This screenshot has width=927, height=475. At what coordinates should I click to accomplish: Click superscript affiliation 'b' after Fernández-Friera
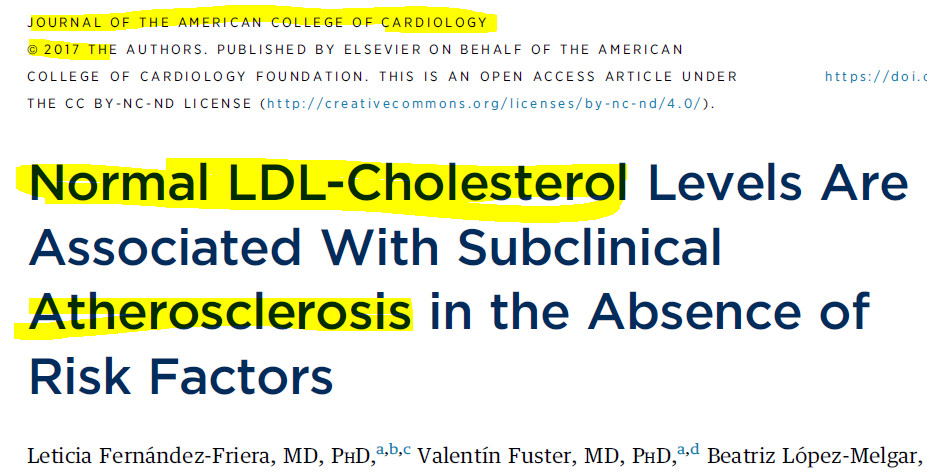[393, 449]
